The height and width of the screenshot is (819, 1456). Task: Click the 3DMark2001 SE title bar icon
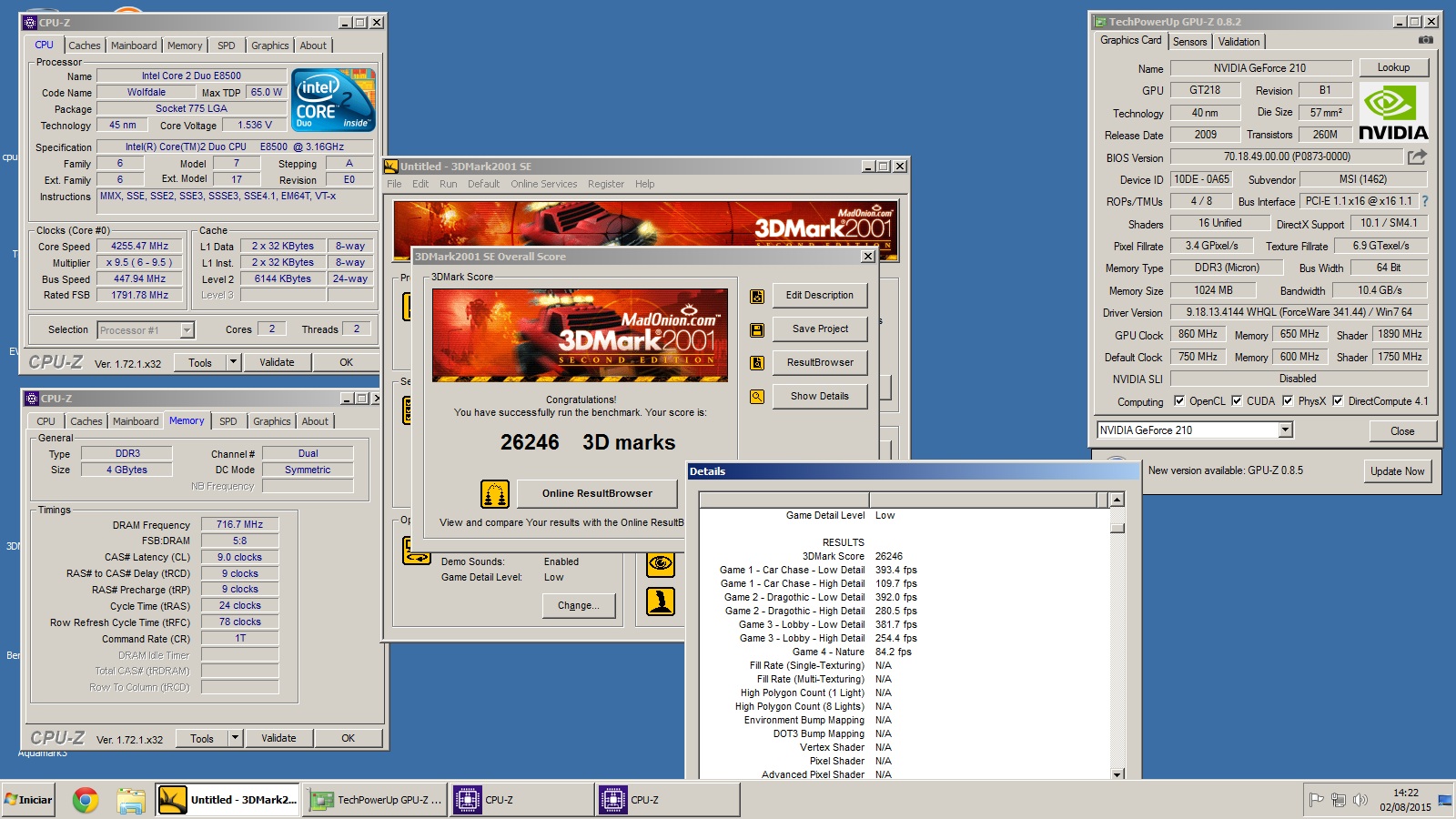tap(391, 167)
